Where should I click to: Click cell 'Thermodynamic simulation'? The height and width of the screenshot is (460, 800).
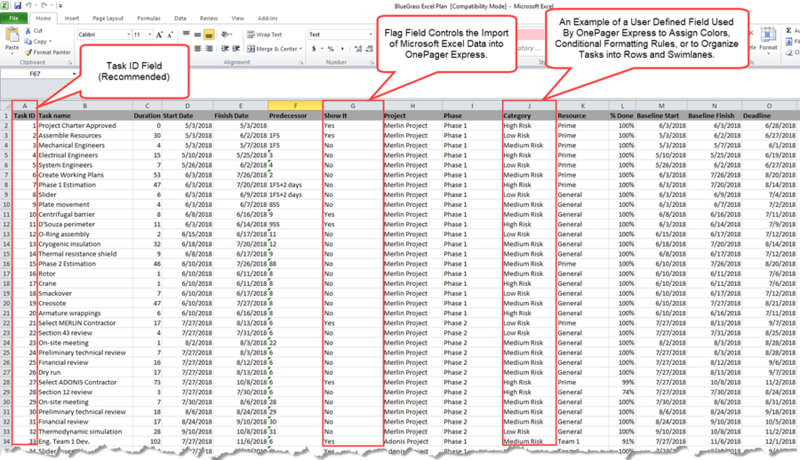tap(85, 431)
